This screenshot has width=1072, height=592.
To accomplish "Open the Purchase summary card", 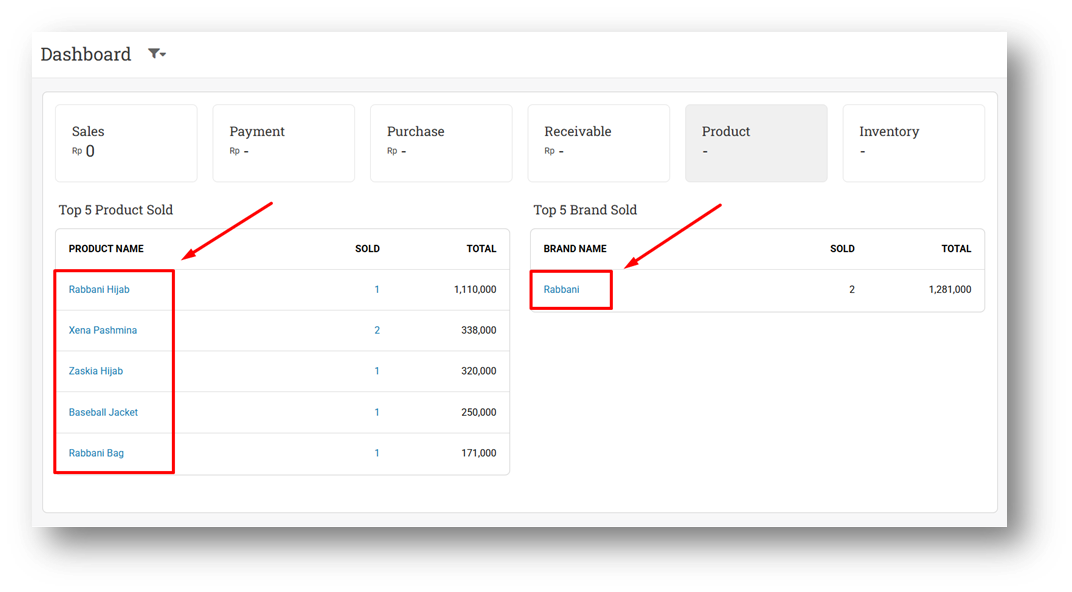I will [441, 143].
